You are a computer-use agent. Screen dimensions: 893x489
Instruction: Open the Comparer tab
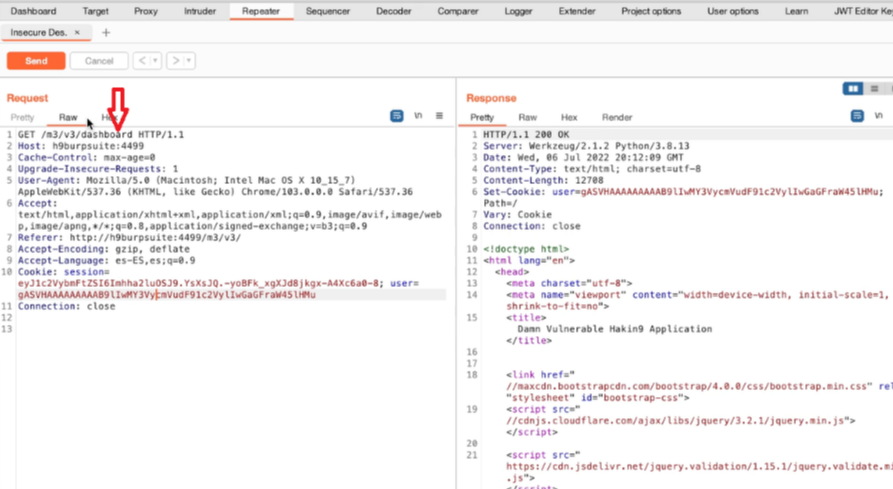tap(458, 11)
